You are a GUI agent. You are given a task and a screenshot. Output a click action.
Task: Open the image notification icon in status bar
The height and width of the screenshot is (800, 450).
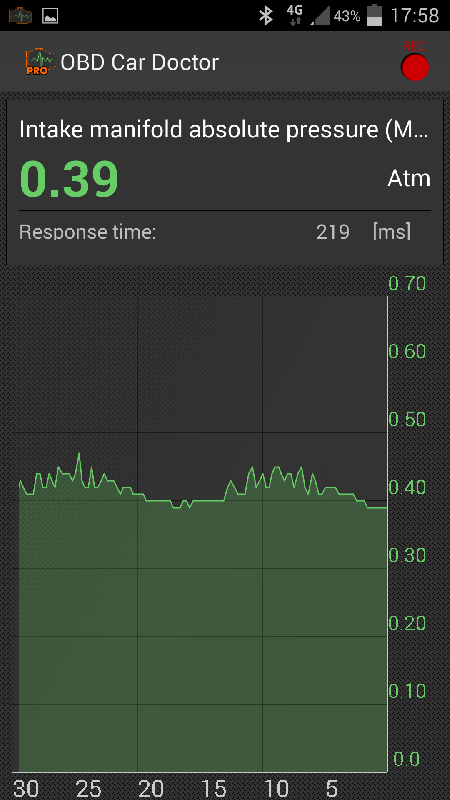tap(50, 16)
